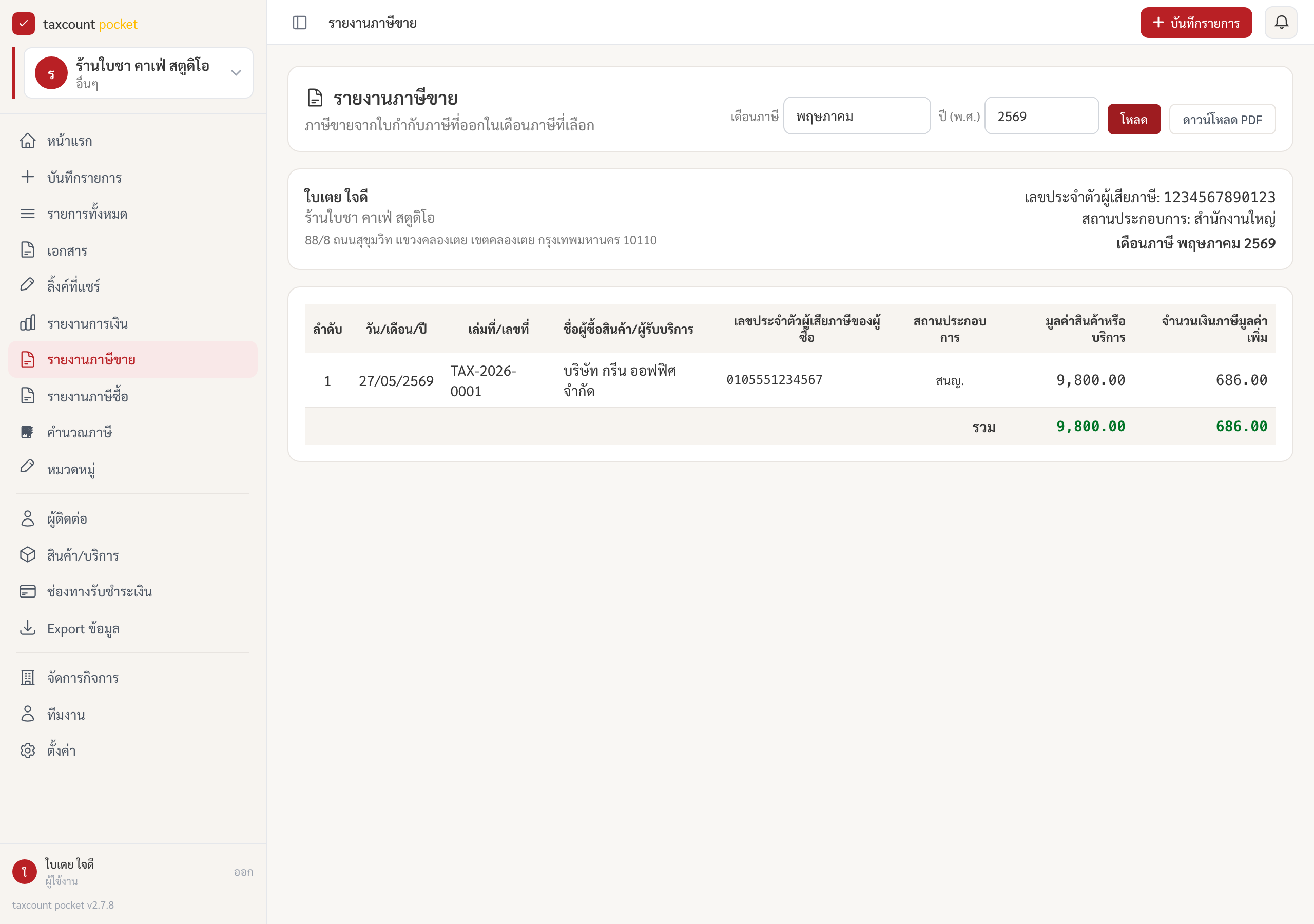Screen dimensions: 1314x924
Task: Click the pencil icon for หมวดหมู่
Action: 28,467
